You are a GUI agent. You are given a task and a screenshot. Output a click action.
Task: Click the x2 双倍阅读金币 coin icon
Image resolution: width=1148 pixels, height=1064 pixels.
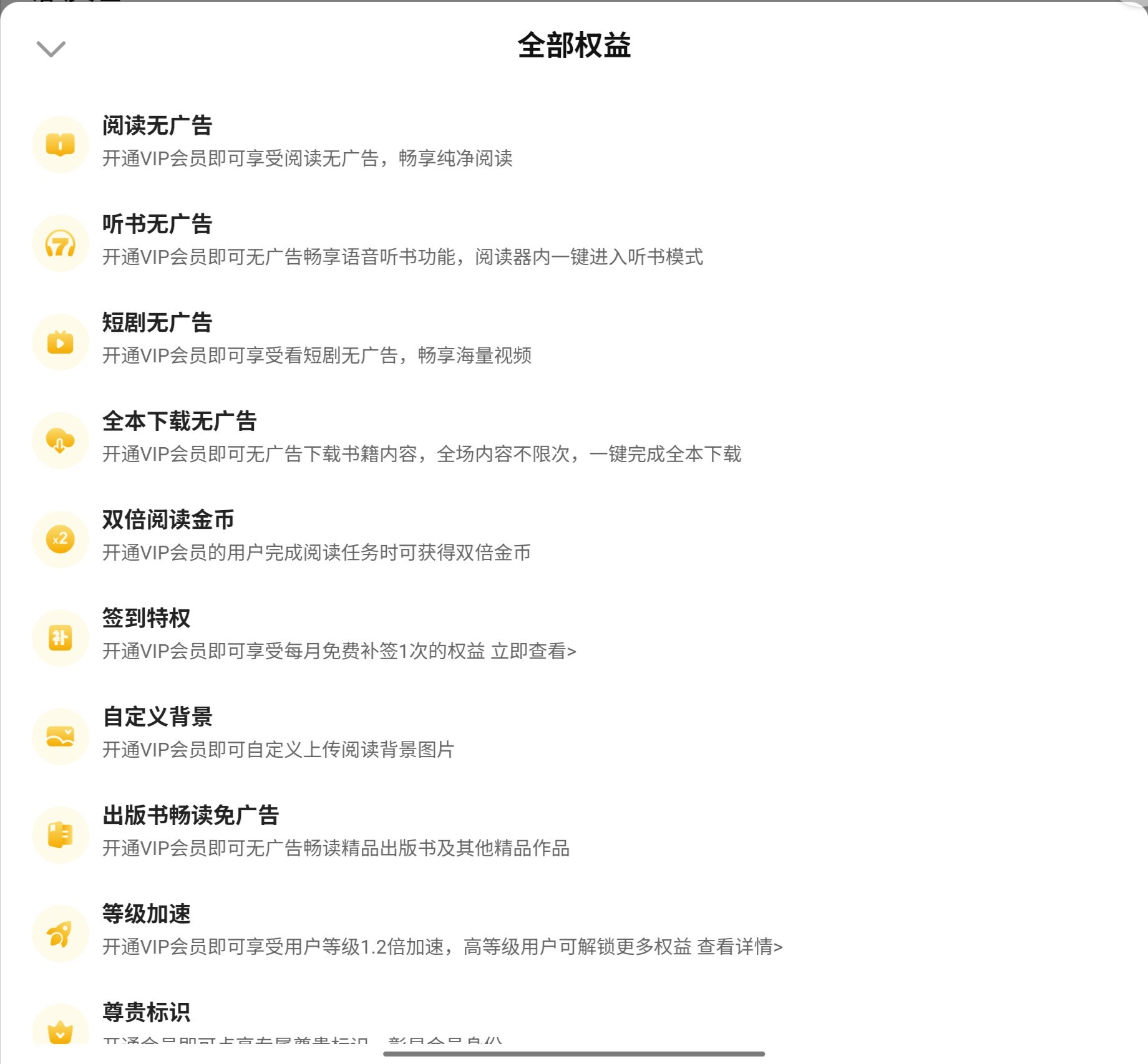[x=61, y=539]
